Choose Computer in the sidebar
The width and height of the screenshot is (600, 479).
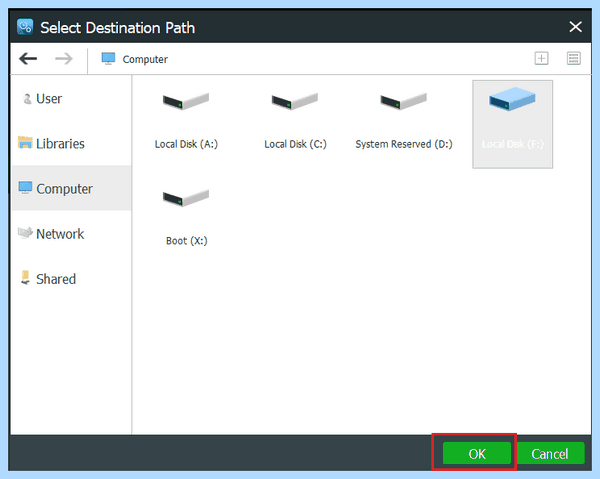coord(72,188)
